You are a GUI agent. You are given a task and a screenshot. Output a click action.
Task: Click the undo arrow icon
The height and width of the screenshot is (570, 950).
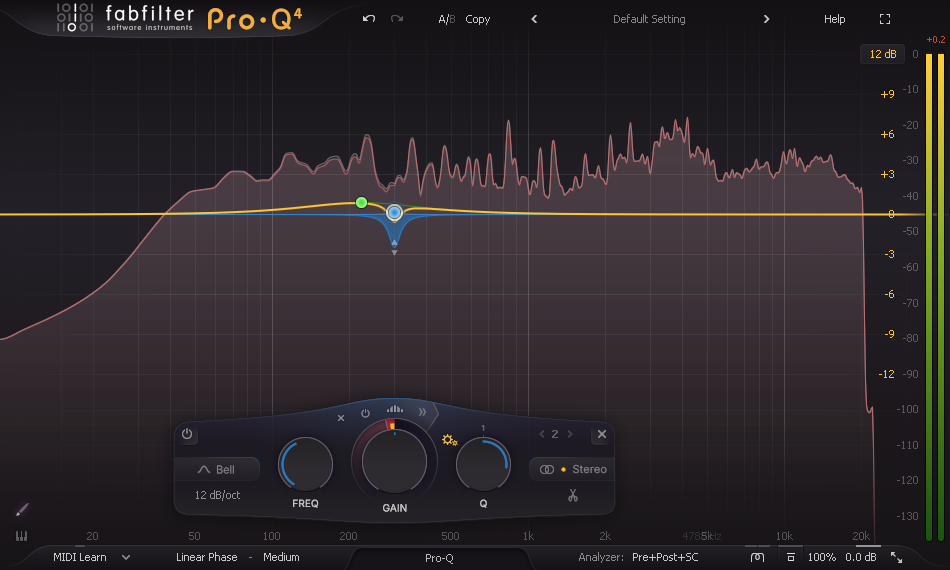pos(368,19)
